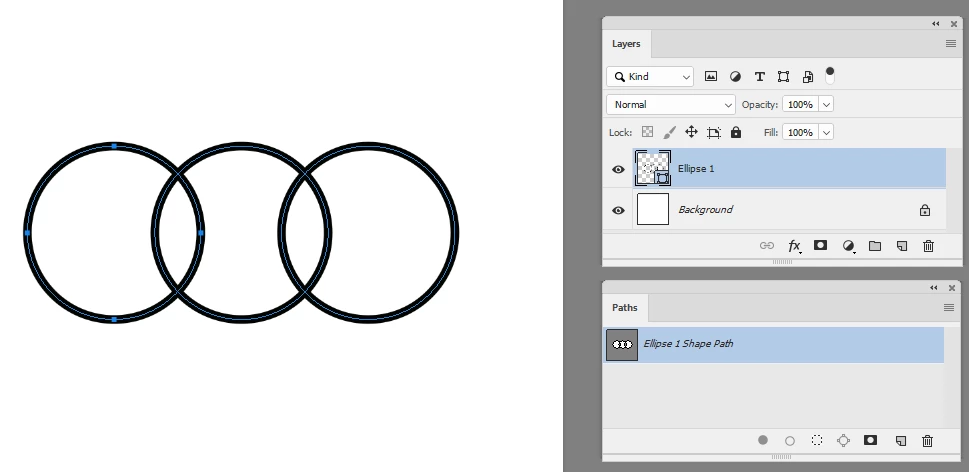Create new fill or adjustment layer
Image resolution: width=969 pixels, height=472 pixels.
(848, 246)
